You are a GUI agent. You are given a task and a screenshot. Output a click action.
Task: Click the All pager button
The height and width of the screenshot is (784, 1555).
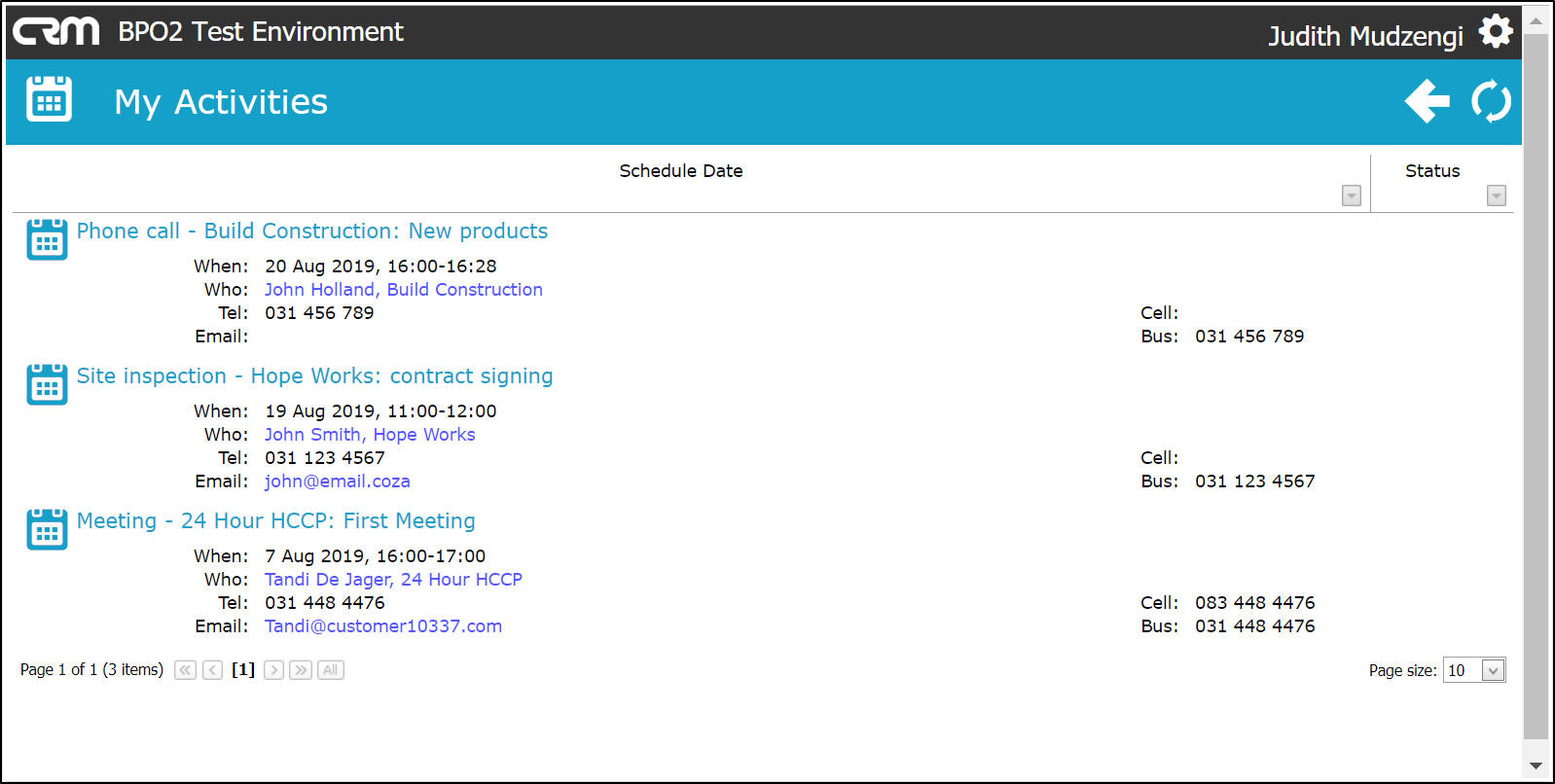[x=331, y=670]
